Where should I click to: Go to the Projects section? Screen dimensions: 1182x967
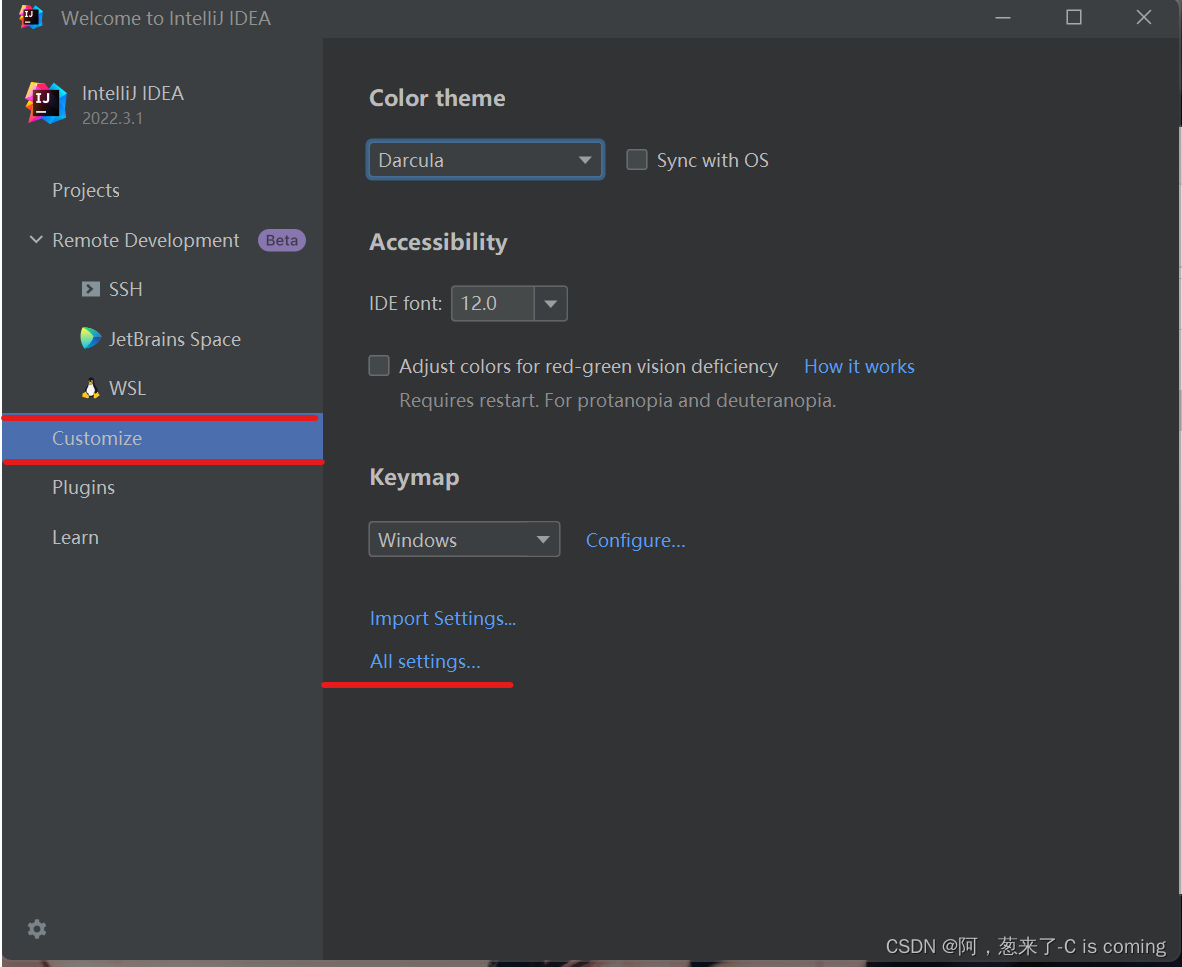(x=86, y=190)
